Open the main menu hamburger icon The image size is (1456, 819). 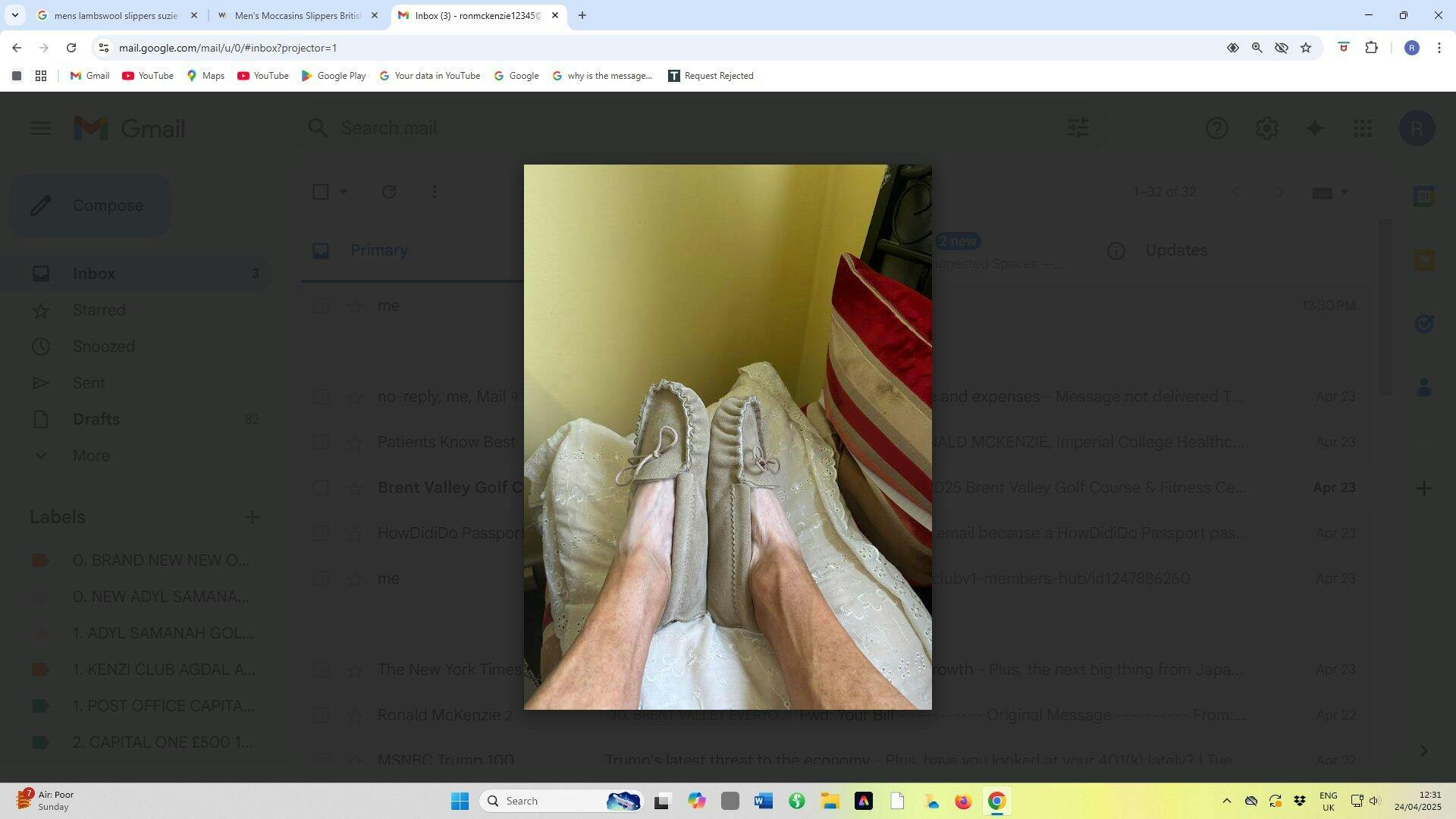pyautogui.click(x=41, y=129)
